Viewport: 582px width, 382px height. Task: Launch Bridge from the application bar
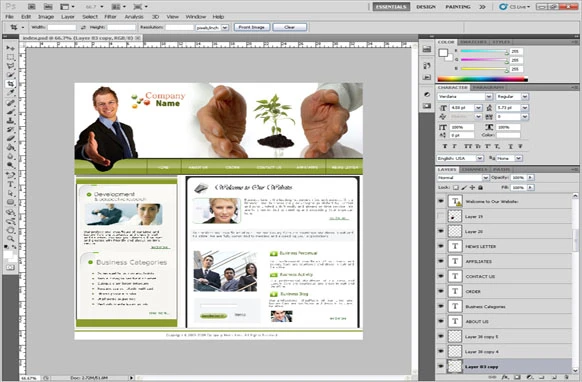[31, 7]
